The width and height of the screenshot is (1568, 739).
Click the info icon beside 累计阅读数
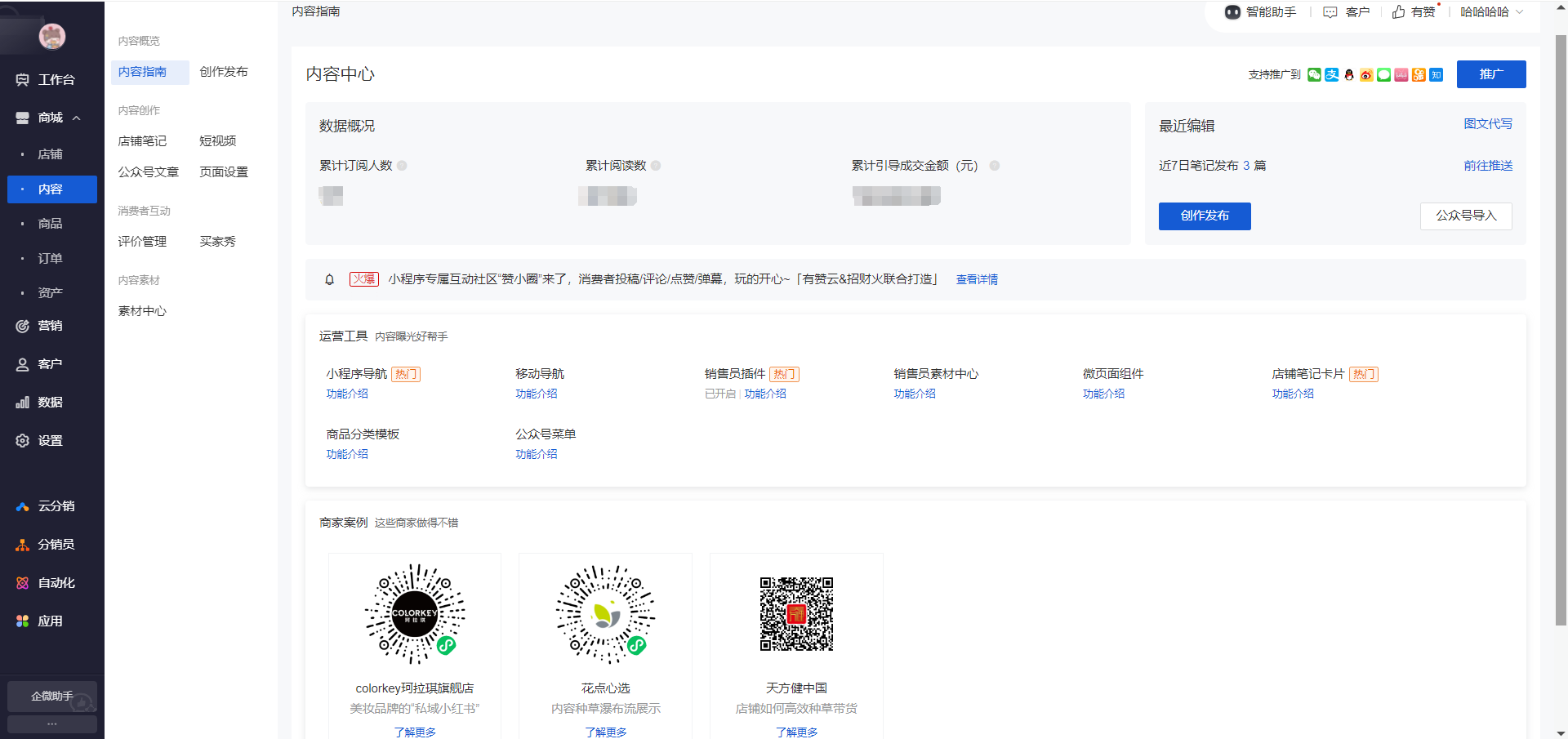point(656,166)
